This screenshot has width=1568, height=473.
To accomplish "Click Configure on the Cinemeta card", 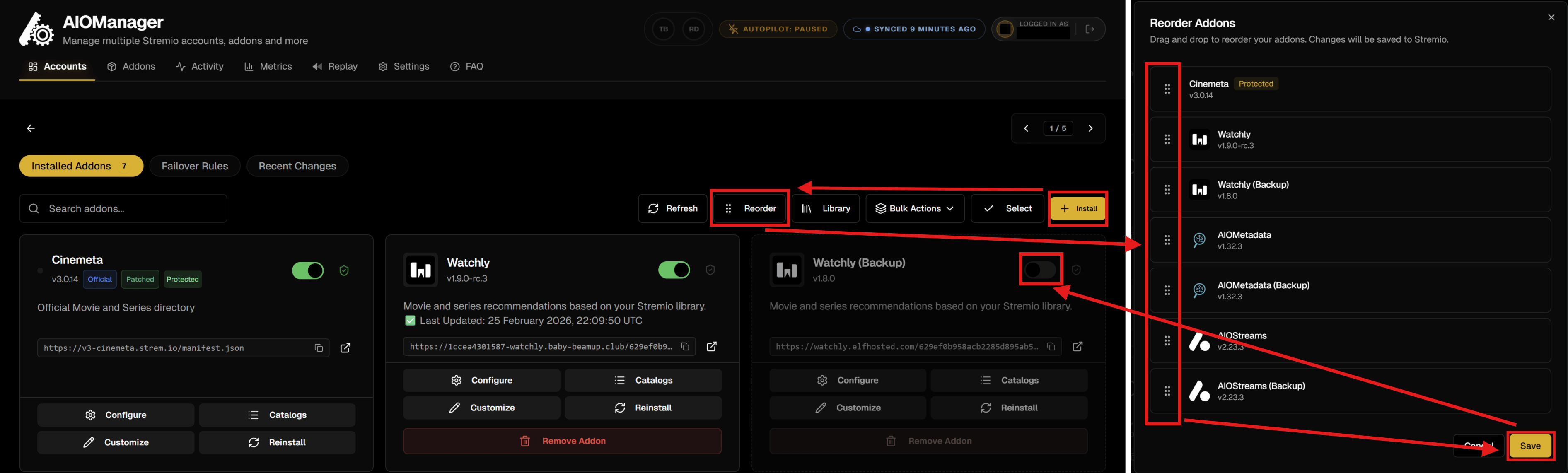I will [116, 415].
